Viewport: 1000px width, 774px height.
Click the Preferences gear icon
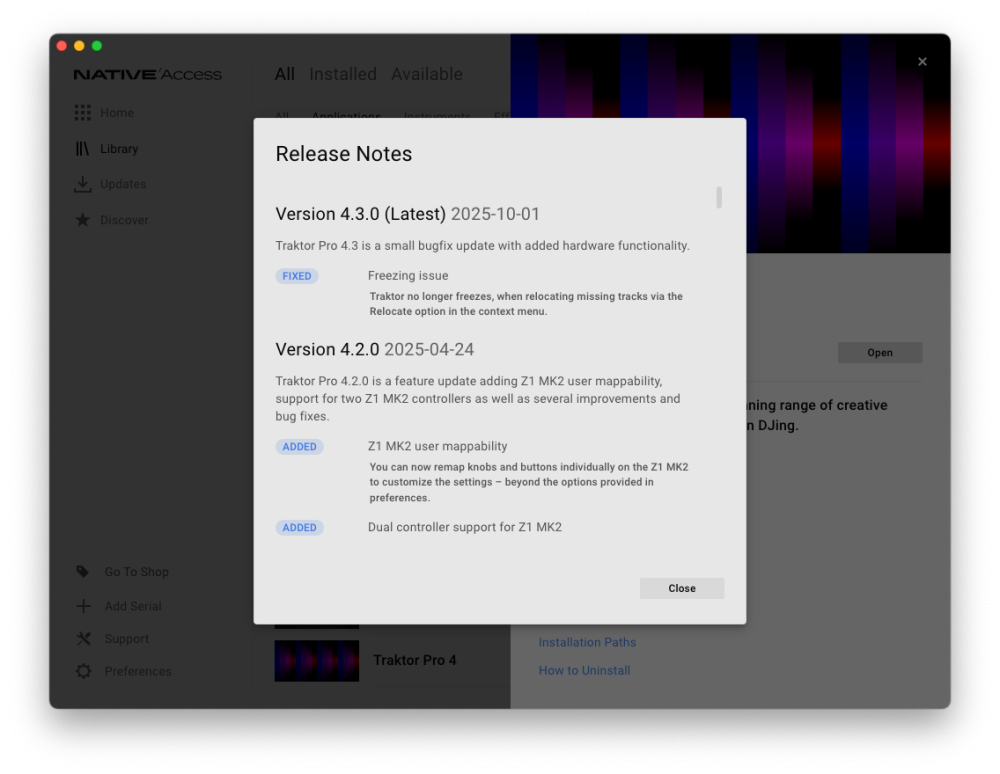84,671
